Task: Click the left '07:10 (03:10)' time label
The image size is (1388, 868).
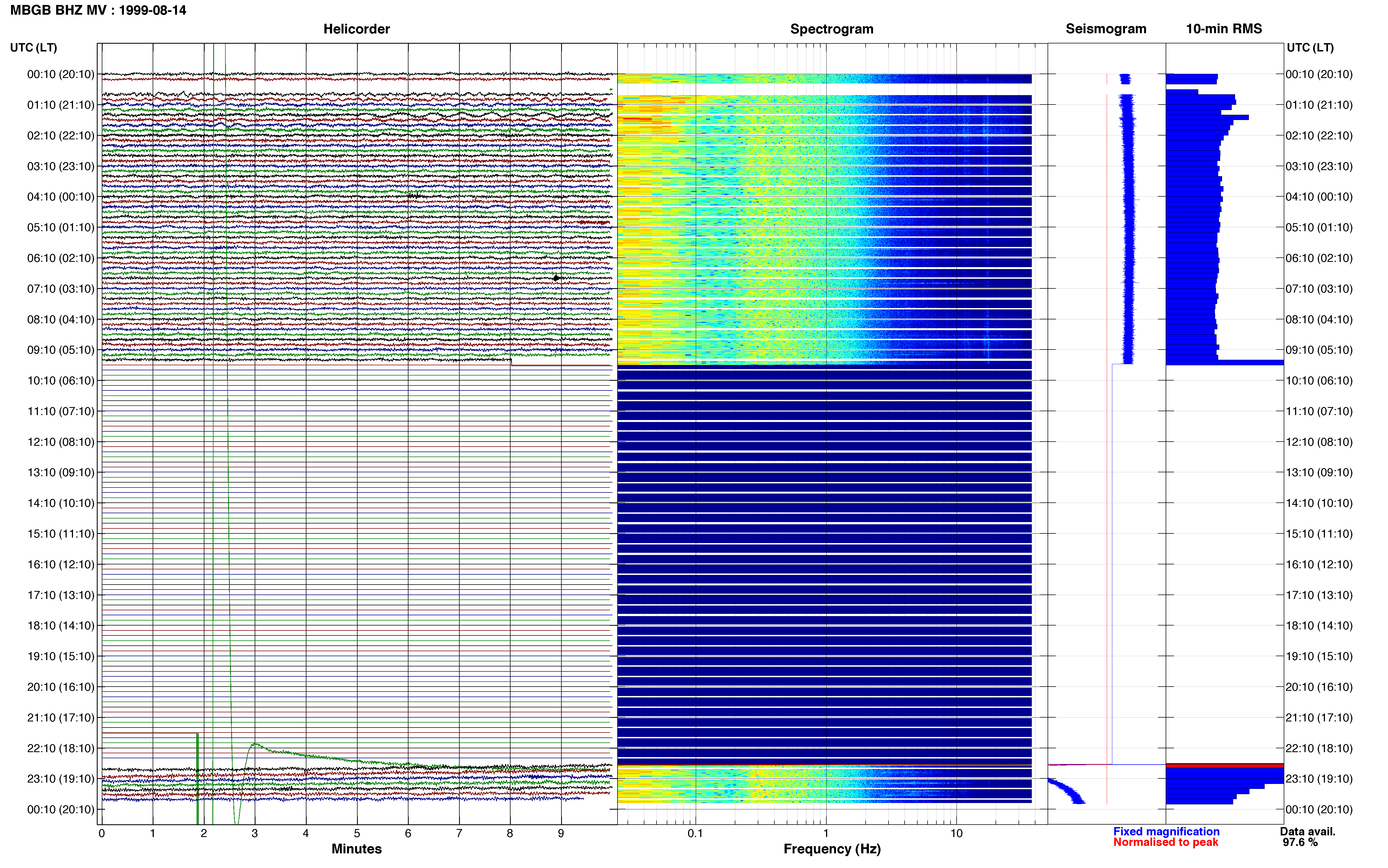Action: 61,289
